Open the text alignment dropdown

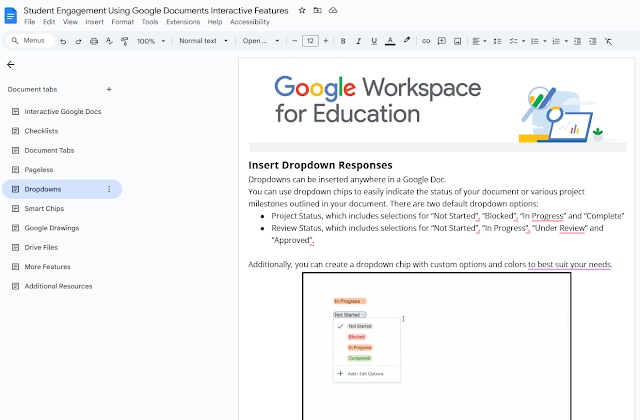[479, 41]
